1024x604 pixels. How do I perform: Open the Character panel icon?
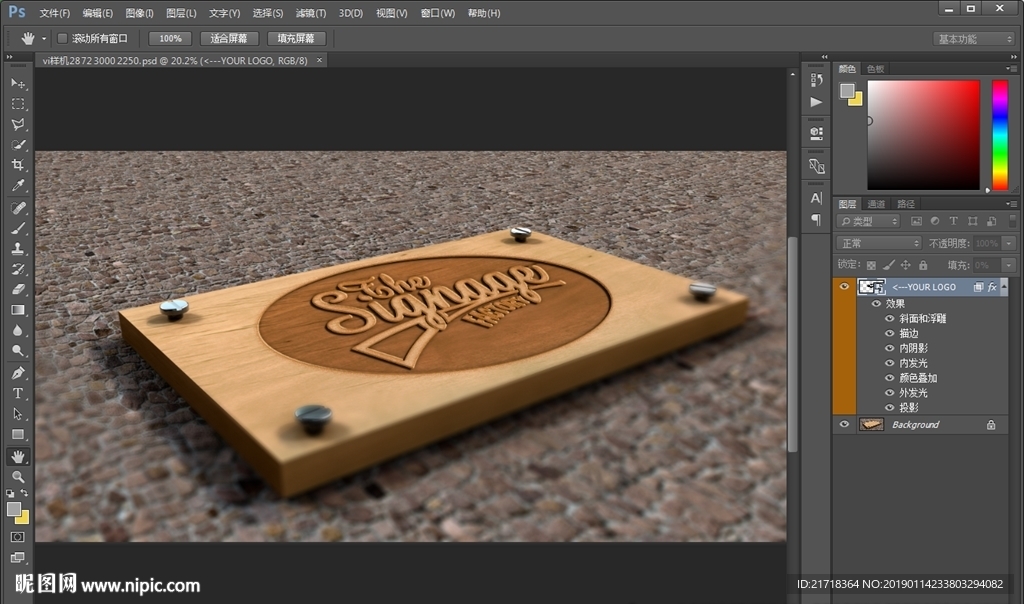coord(816,198)
